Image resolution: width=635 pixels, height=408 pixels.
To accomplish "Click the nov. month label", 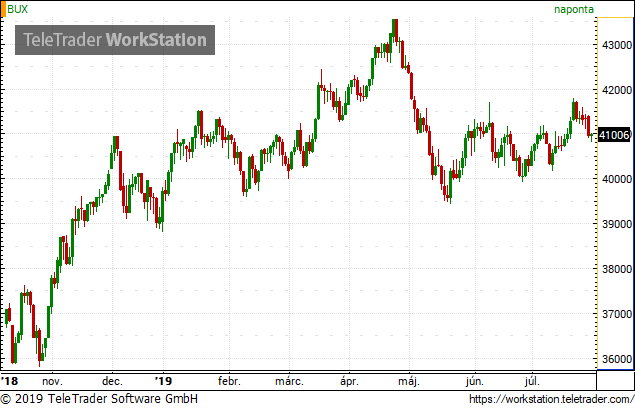I will pos(52,381).
